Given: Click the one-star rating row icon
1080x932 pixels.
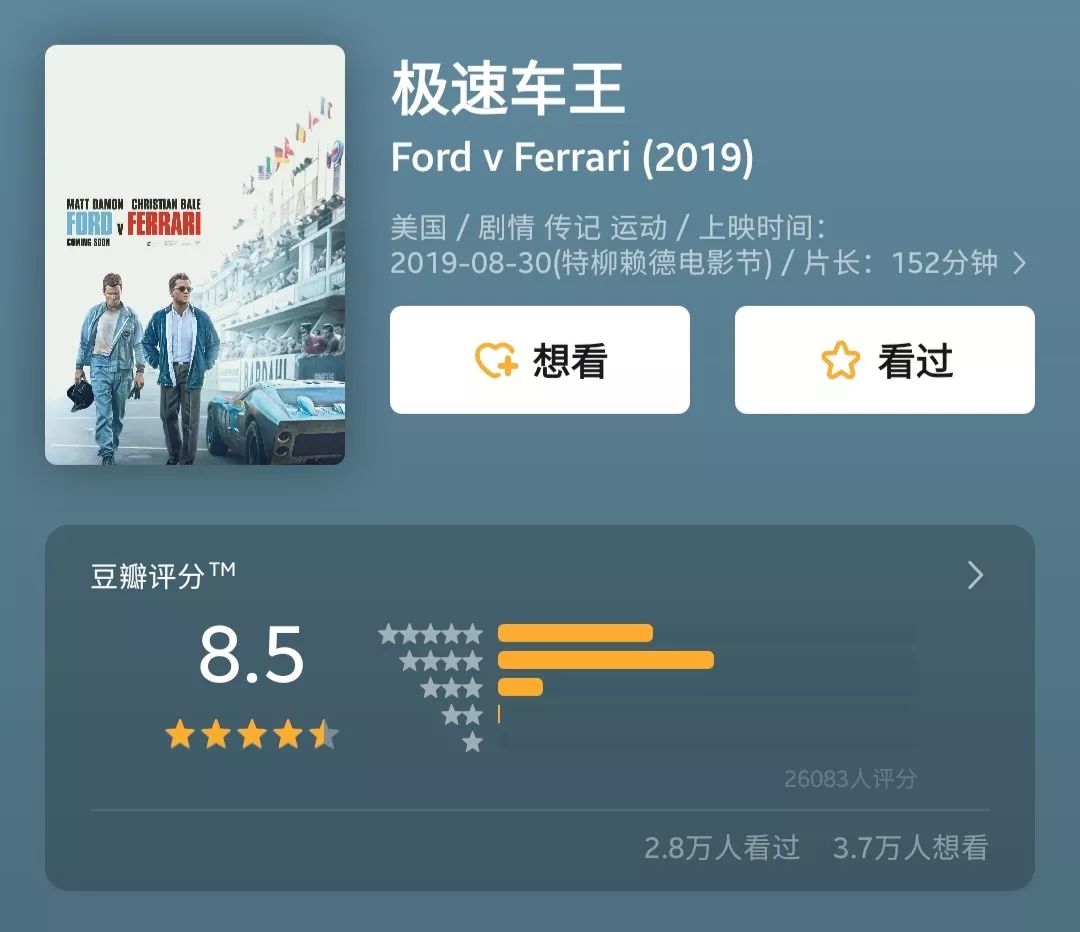Looking at the screenshot, I should (472, 742).
